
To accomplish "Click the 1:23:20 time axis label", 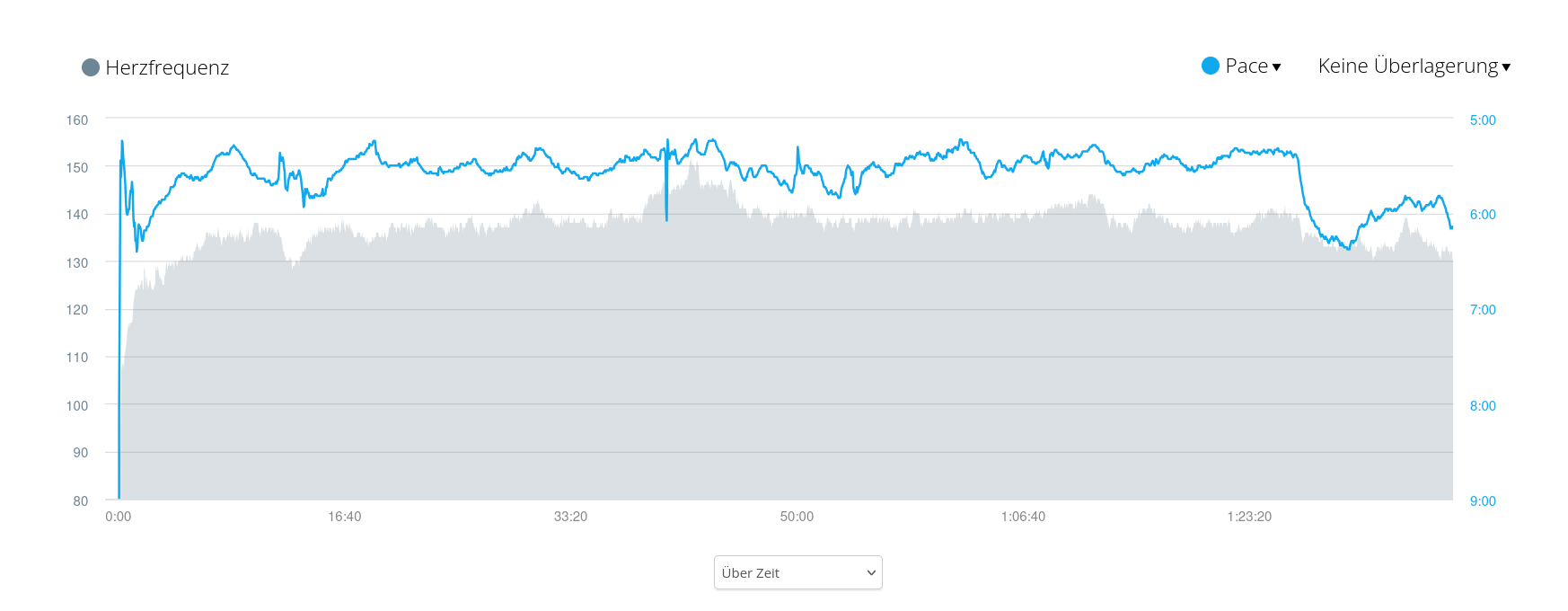I will point(1249,517).
